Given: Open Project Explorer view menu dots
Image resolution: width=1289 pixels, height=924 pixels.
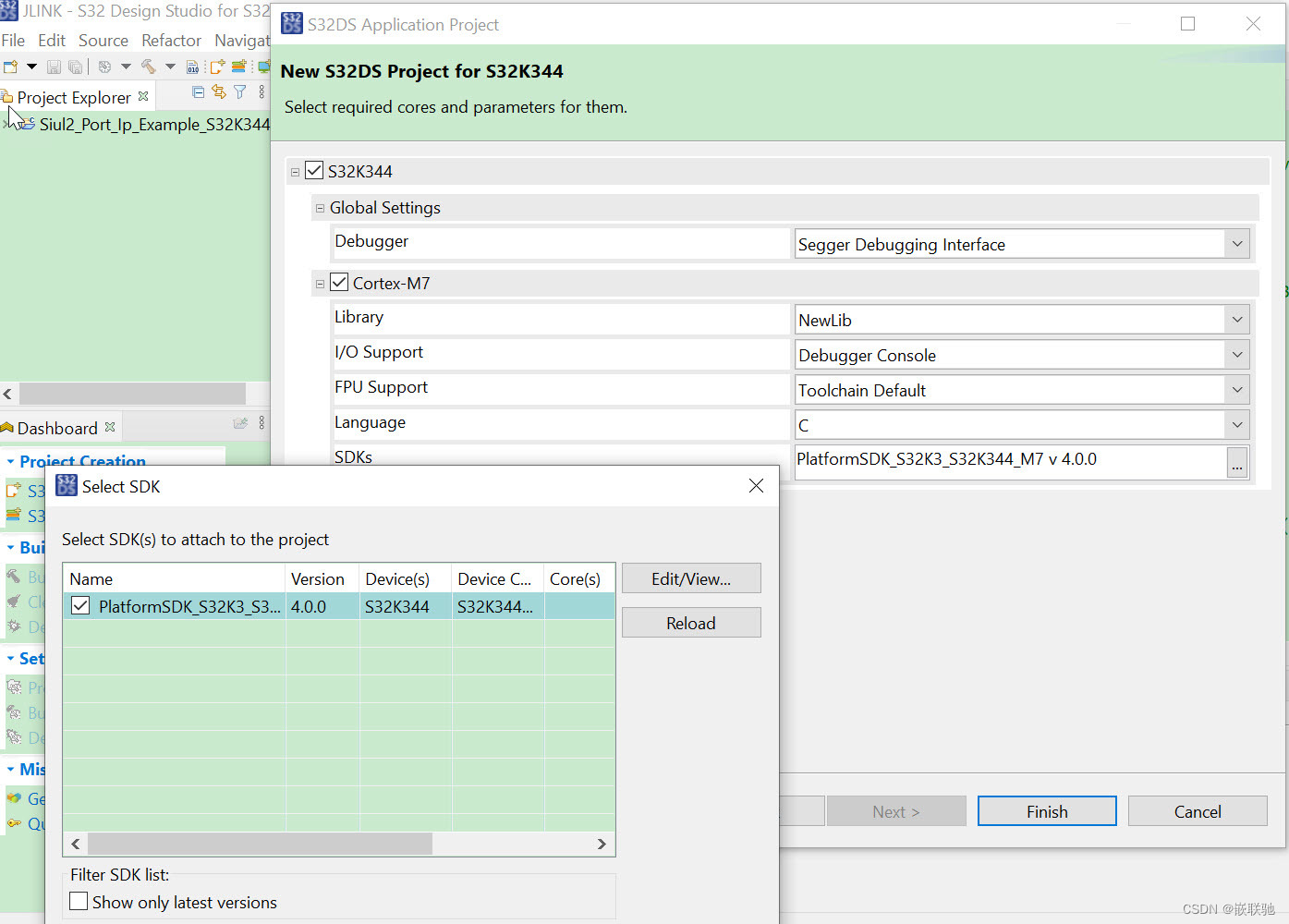Looking at the screenshot, I should [261, 91].
